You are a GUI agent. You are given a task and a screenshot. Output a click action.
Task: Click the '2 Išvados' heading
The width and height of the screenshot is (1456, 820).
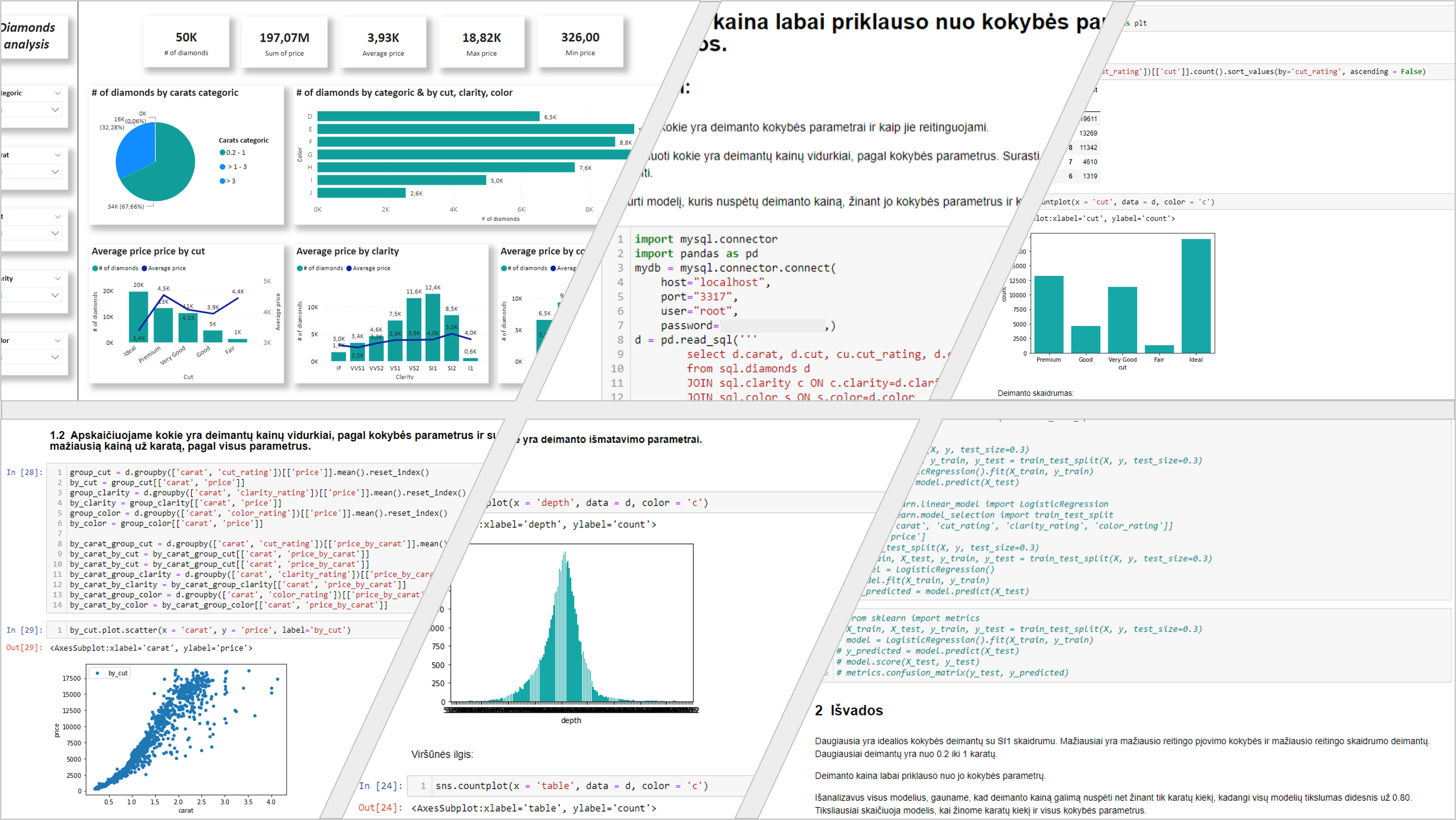click(x=849, y=711)
